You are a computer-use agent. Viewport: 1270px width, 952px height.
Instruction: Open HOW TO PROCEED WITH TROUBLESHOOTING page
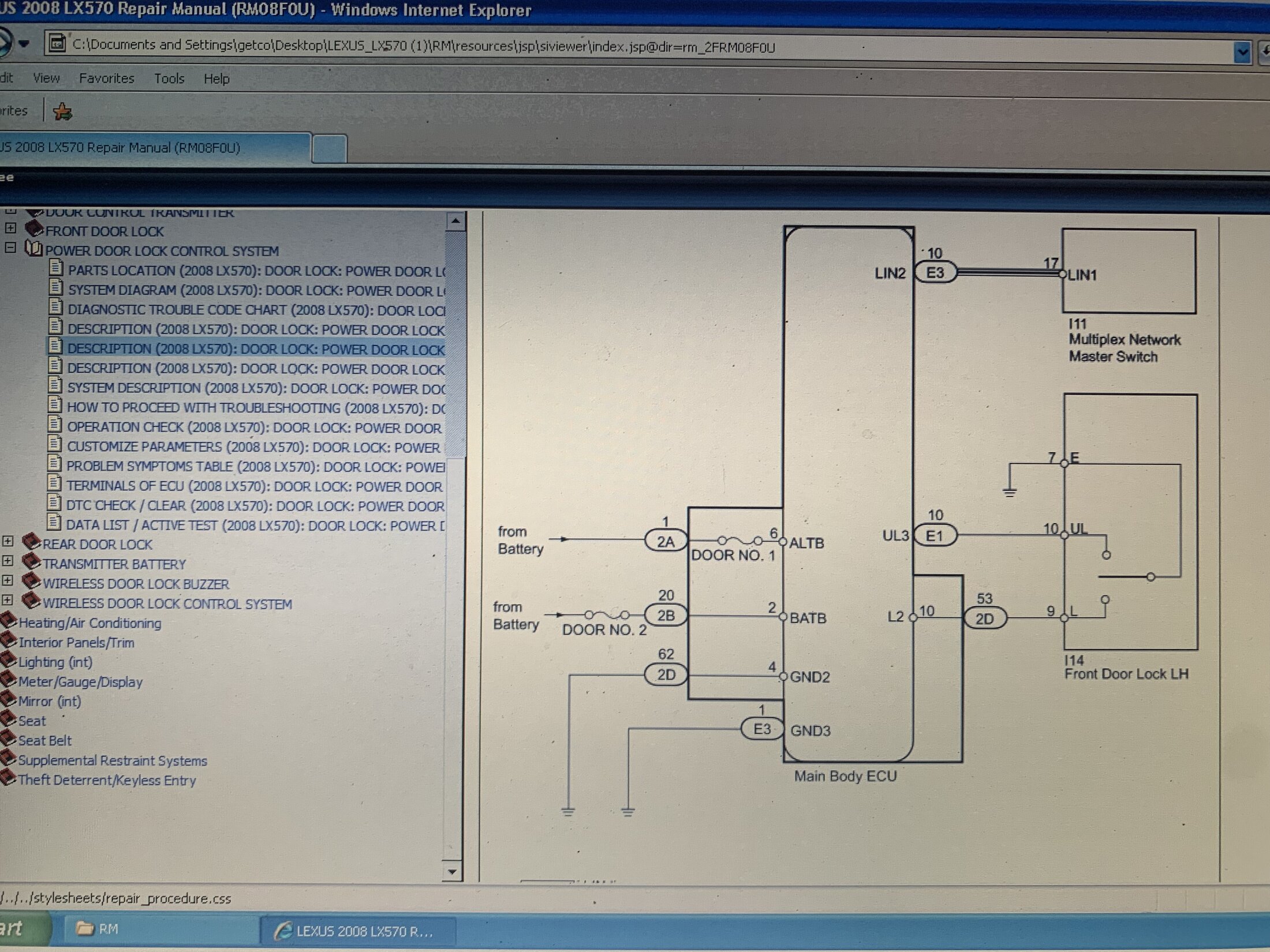[x=256, y=408]
